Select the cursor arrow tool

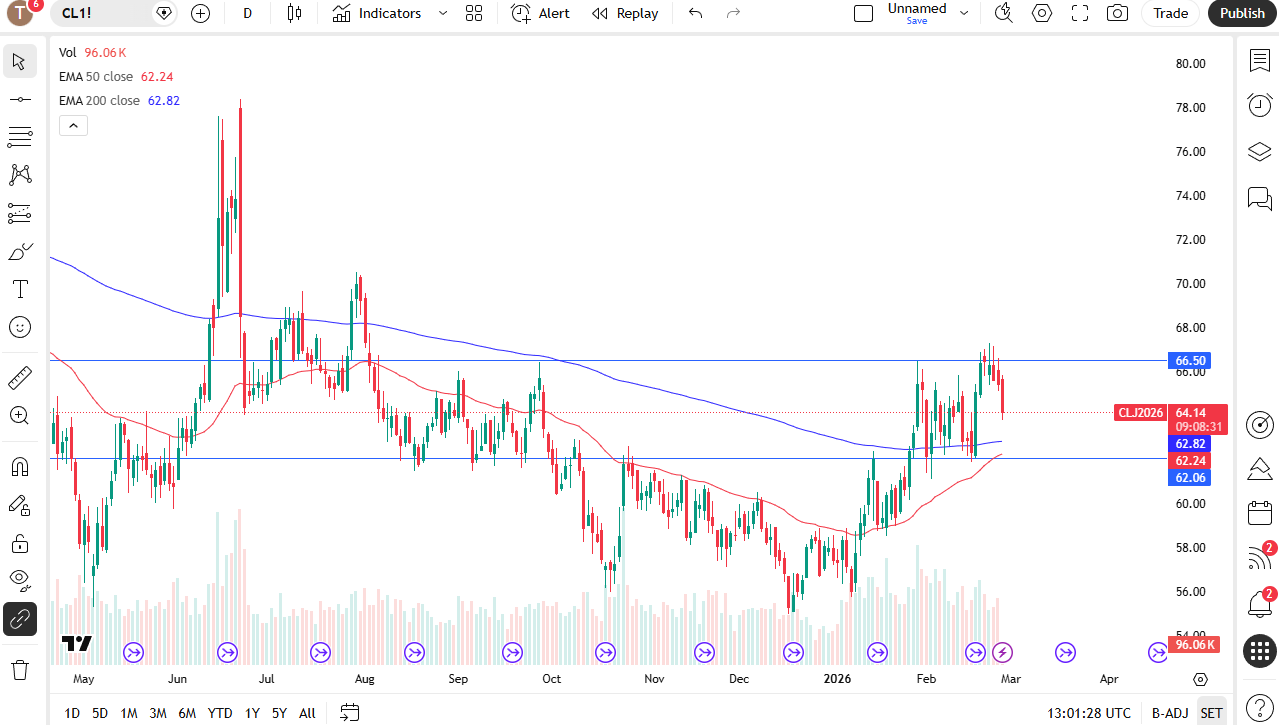click(x=19, y=61)
